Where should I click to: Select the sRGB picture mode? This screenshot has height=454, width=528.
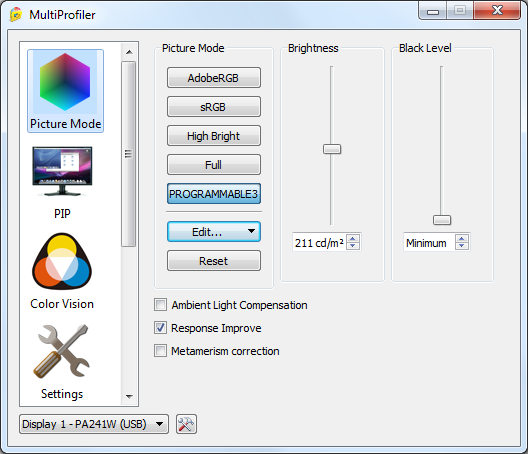(214, 107)
